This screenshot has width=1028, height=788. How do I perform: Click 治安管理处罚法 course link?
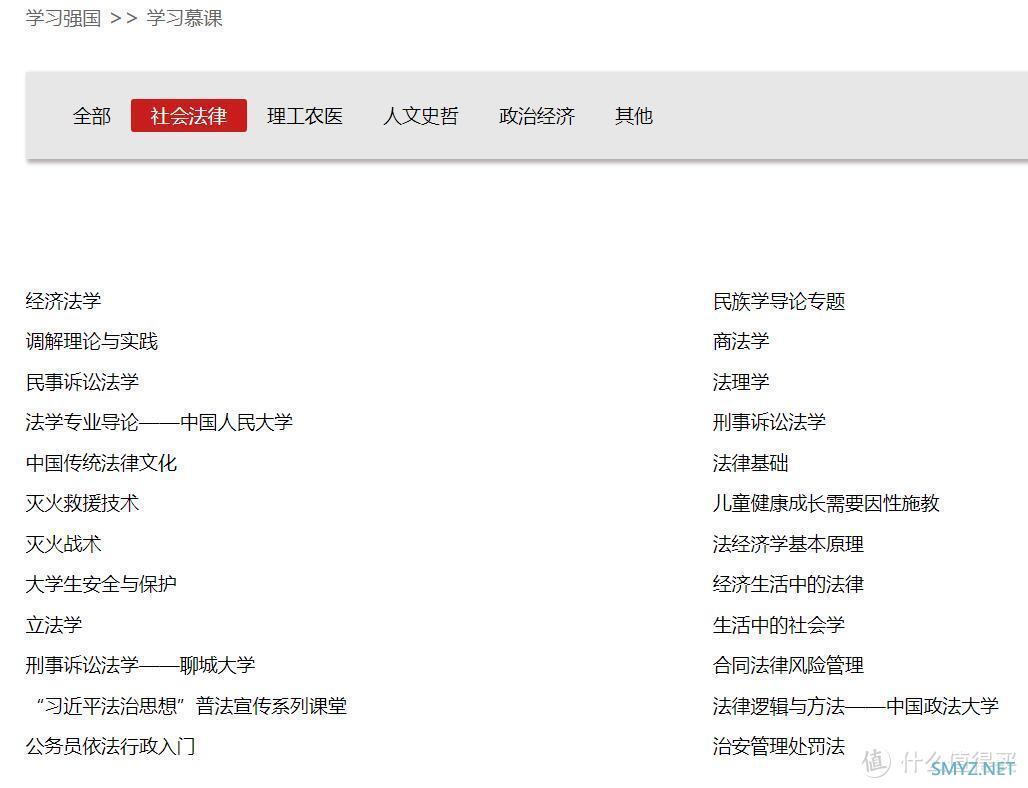(778, 746)
